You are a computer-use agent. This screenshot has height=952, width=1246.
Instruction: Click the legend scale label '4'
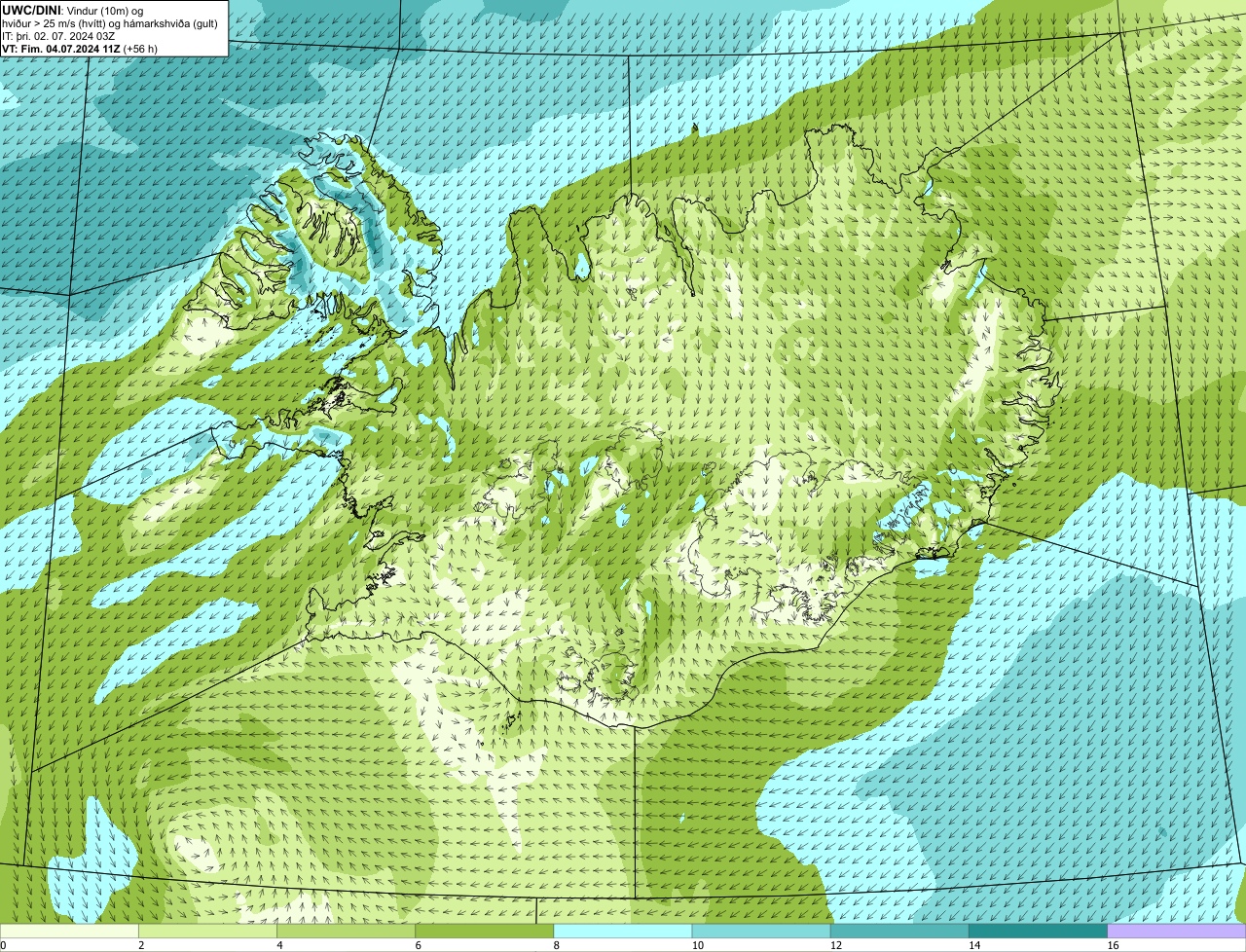point(279,945)
